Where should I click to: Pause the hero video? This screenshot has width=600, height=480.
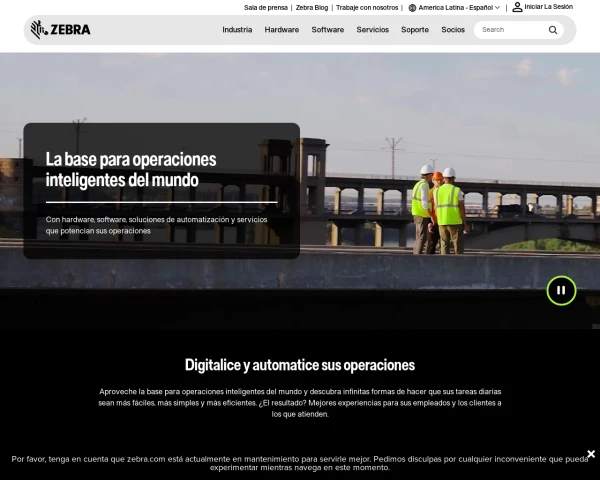(561, 291)
